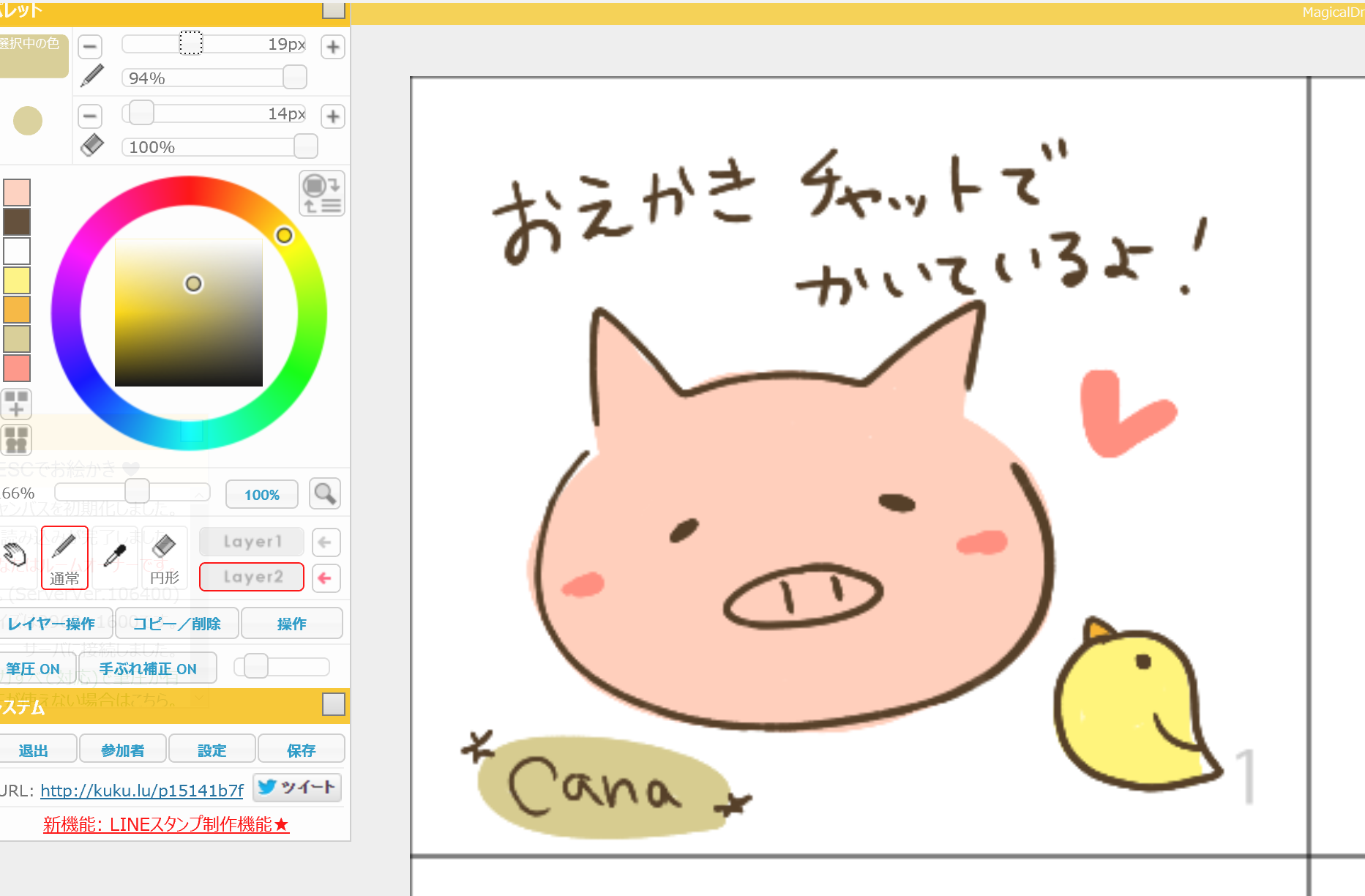1365x896 pixels.
Task: Open 設定 settings
Action: [x=212, y=750]
